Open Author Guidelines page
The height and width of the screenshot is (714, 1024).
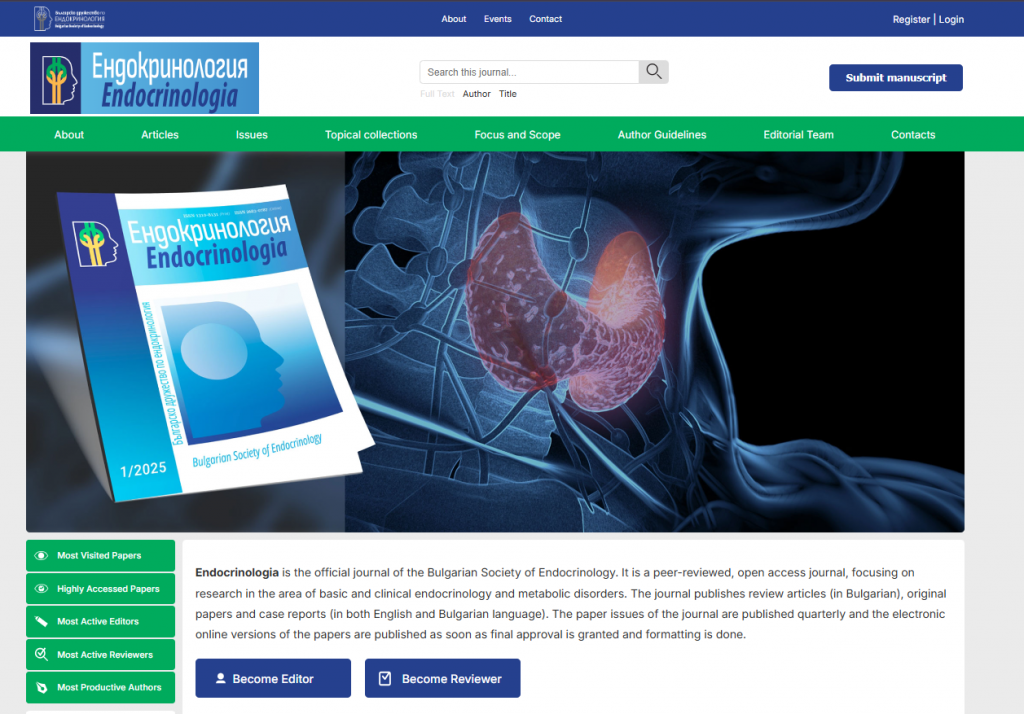pos(662,135)
